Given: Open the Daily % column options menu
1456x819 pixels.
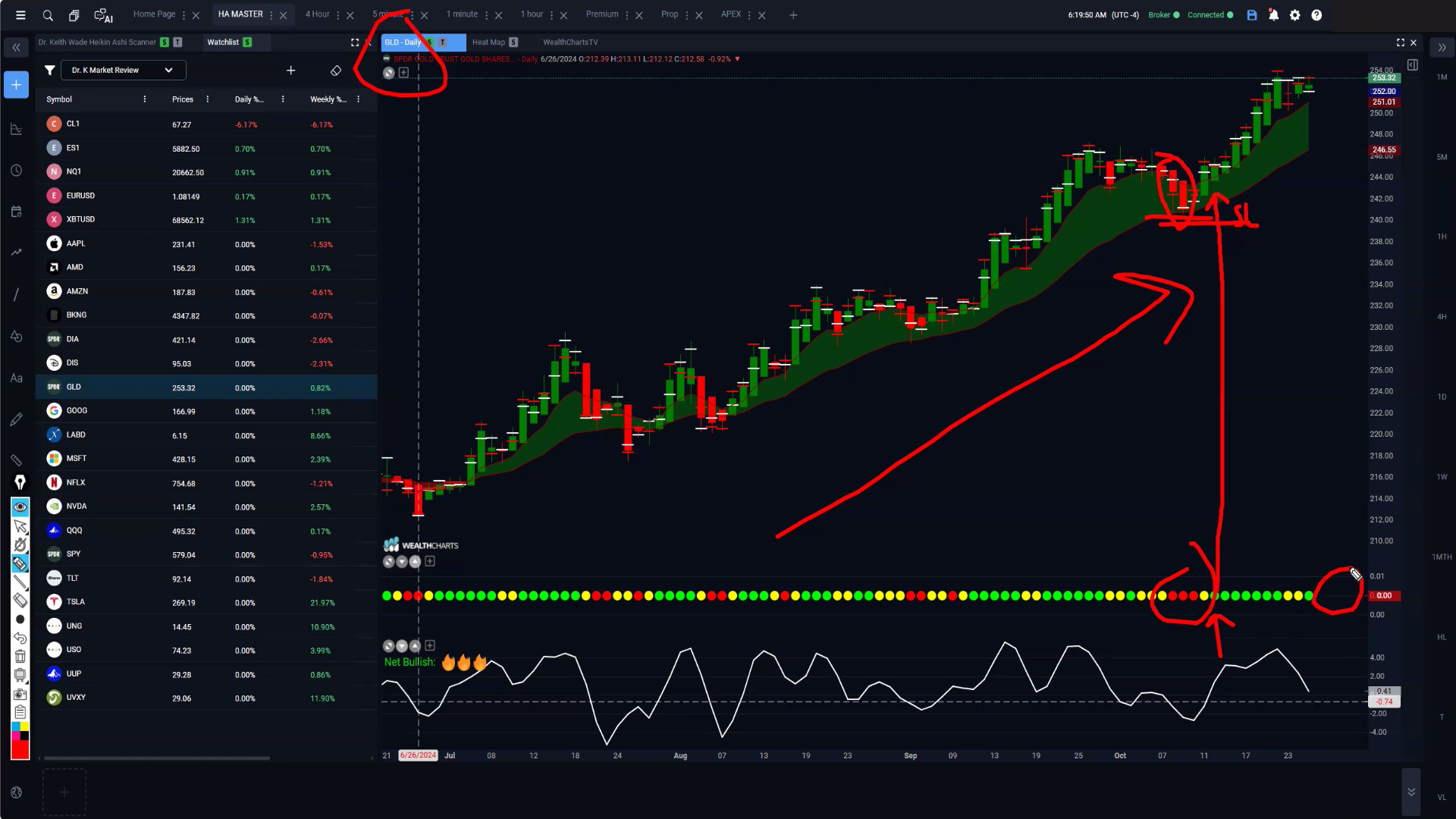Looking at the screenshot, I should [x=283, y=99].
